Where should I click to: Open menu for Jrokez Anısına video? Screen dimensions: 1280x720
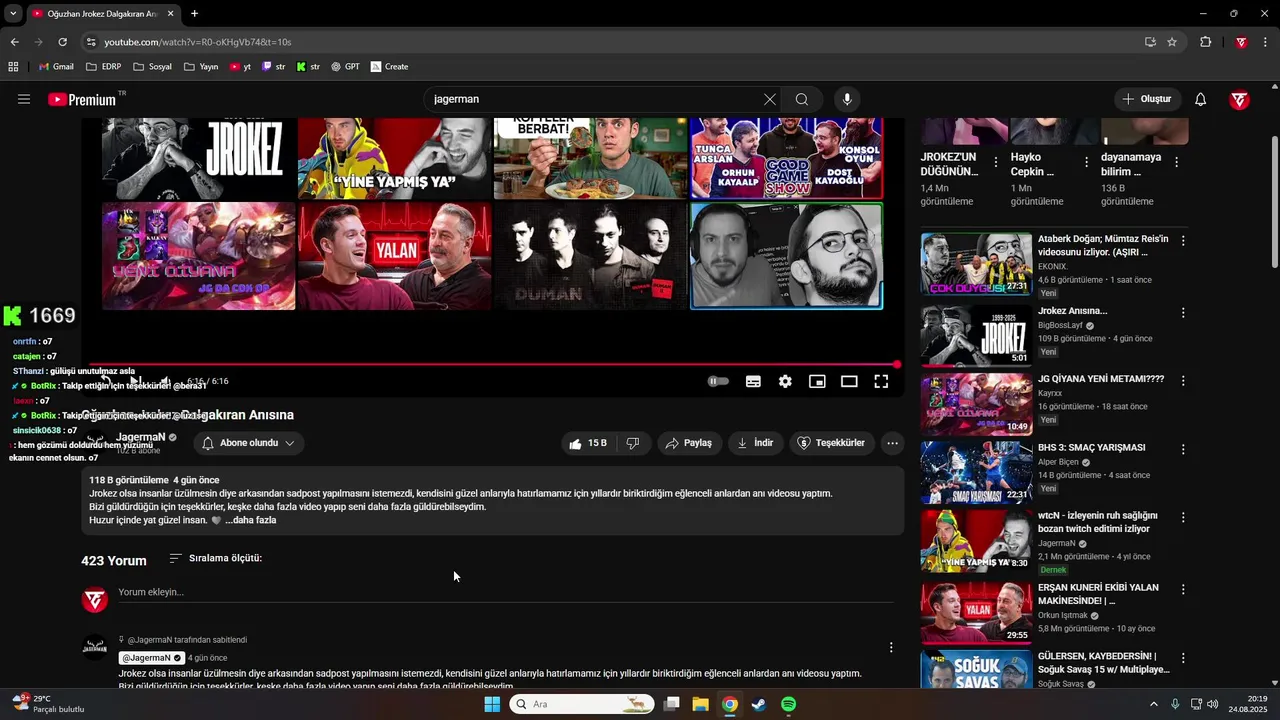1183,313
